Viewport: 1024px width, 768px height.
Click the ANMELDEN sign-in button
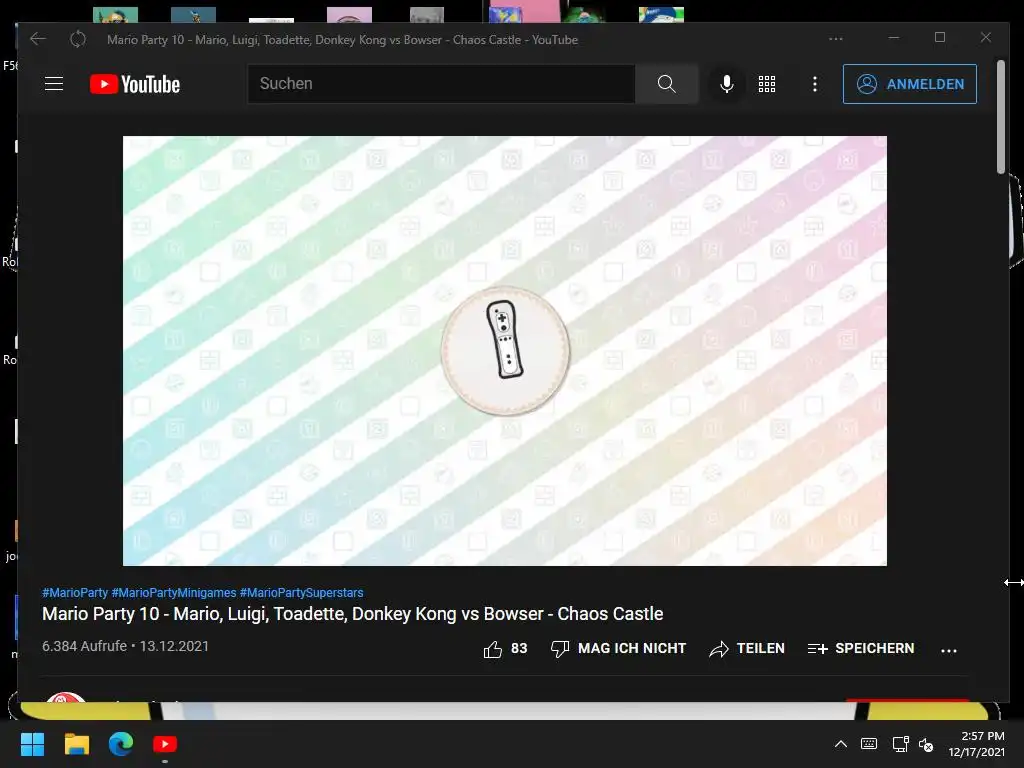point(910,84)
